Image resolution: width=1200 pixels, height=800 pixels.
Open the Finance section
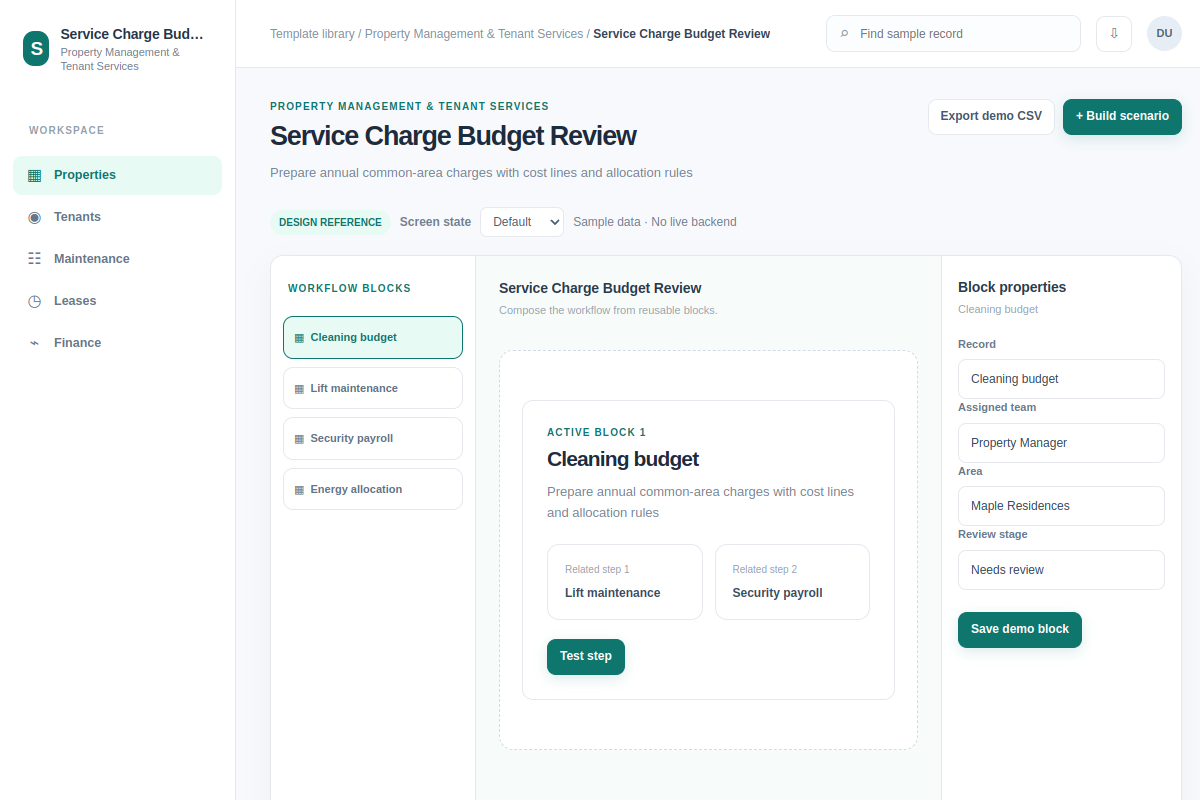click(118, 343)
